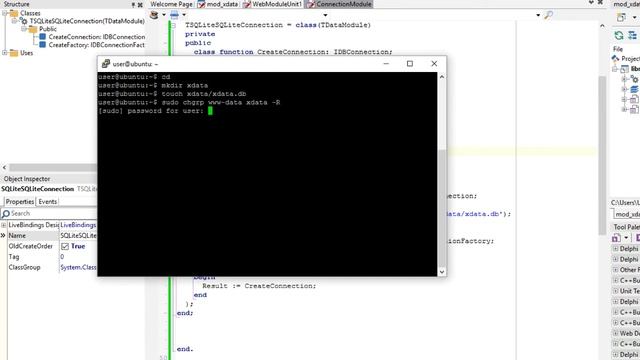Click the green refresh icon in Project Manager

click(x=619, y=36)
